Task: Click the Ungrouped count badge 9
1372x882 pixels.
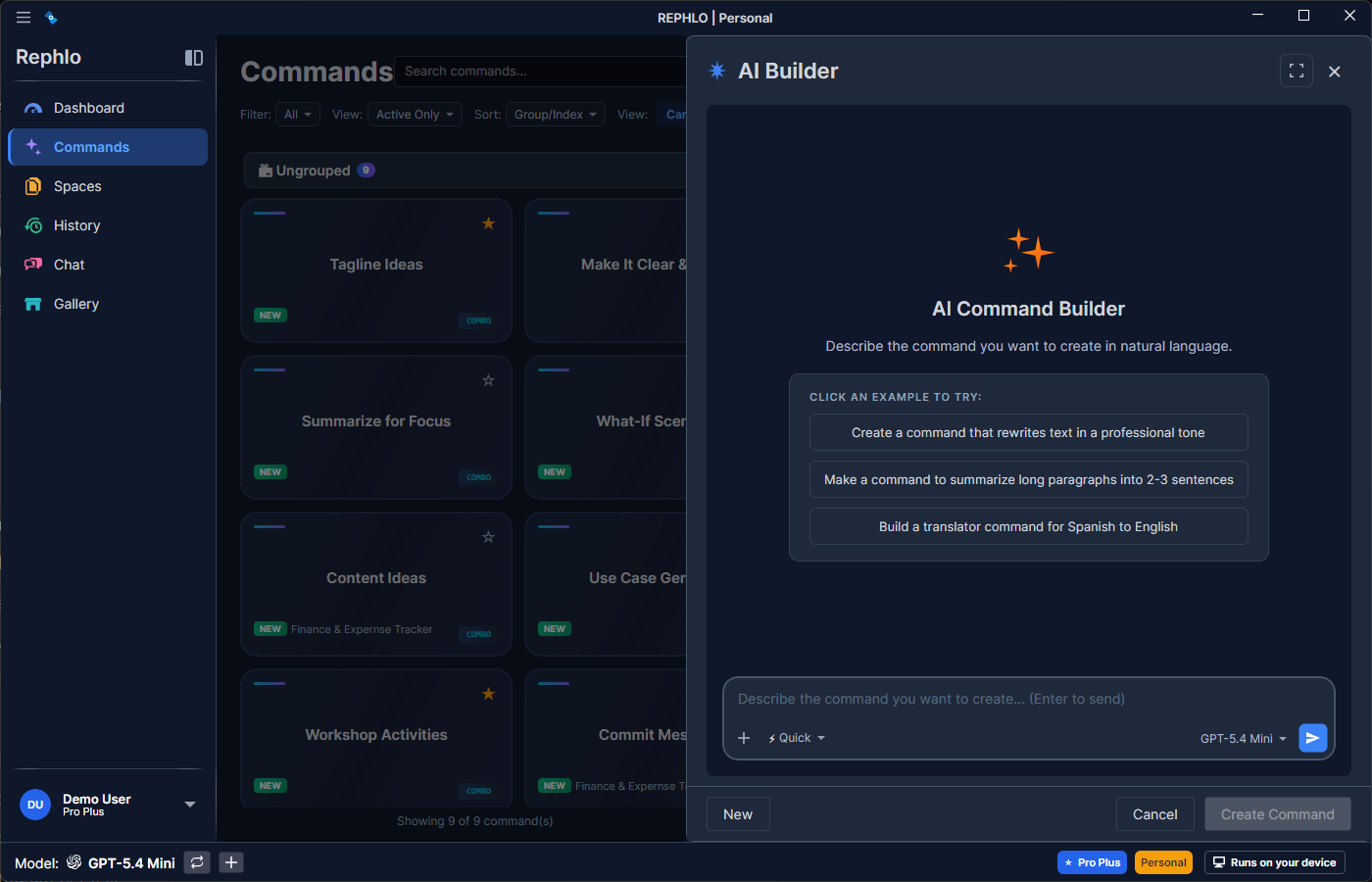Action: [x=366, y=171]
